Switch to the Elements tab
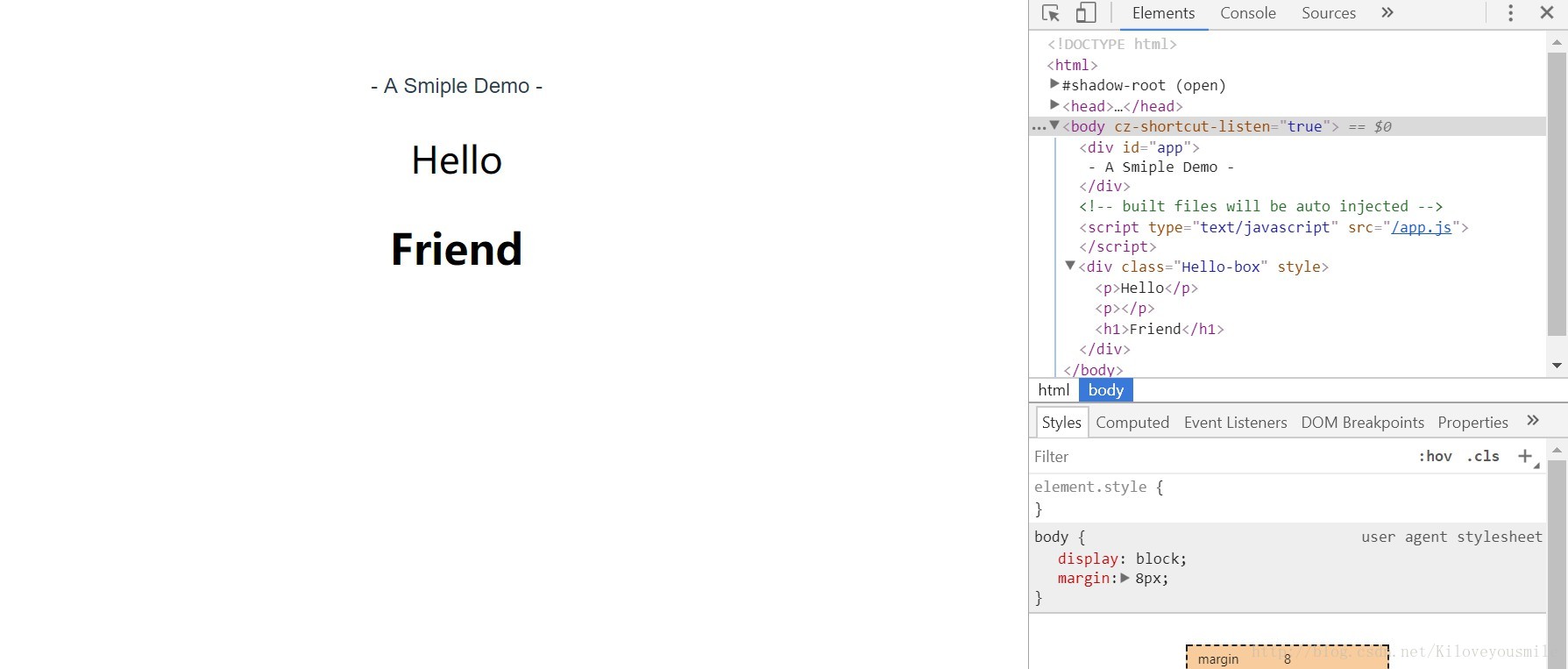 point(1163,13)
